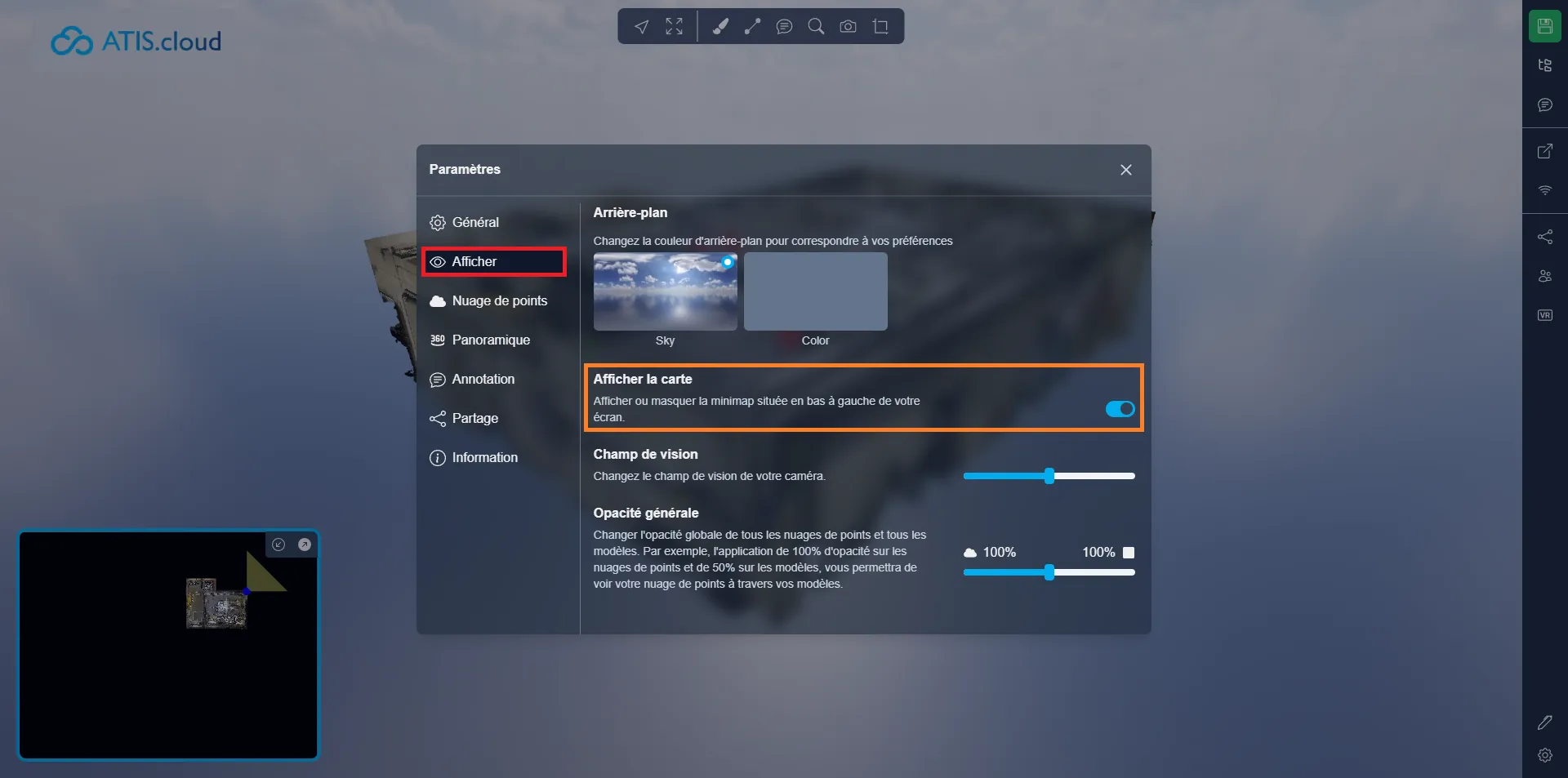1568x778 pixels.
Task: Click the green save icon in right sidebar
Action: point(1544,26)
